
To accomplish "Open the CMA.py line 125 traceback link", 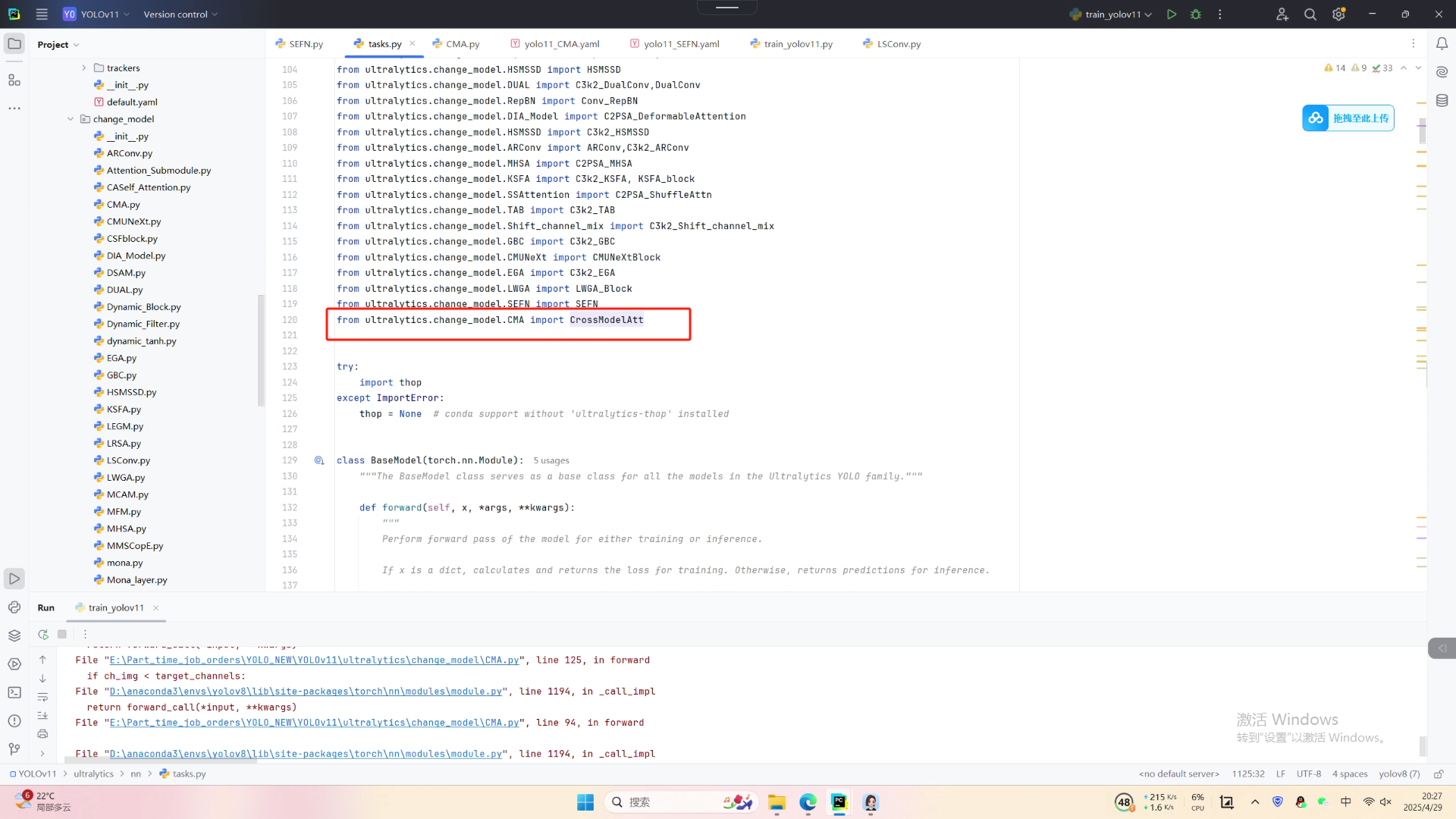I will [x=314, y=660].
